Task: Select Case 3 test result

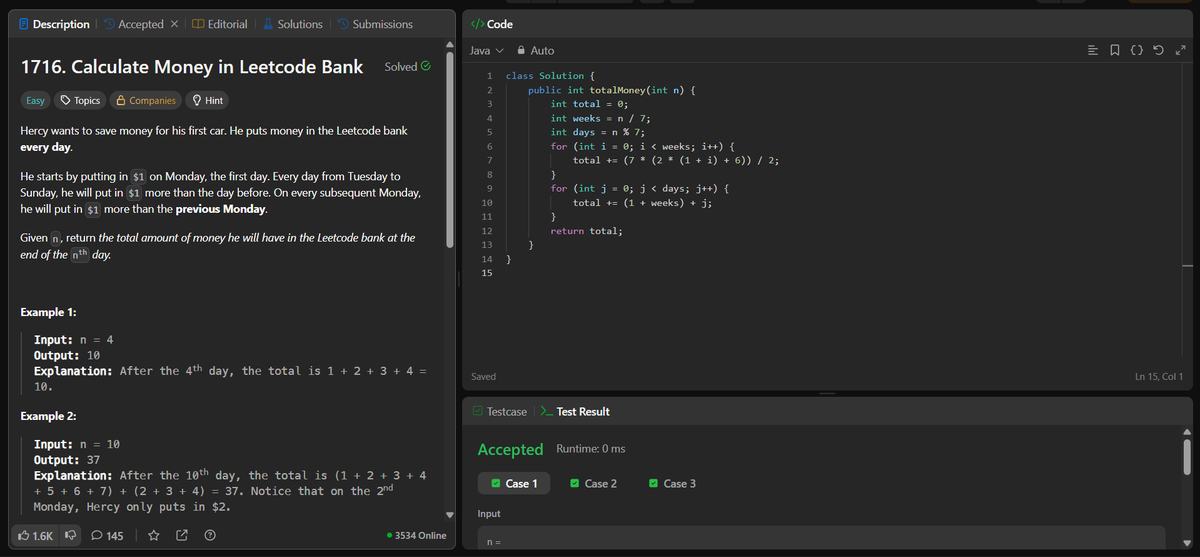Action: click(x=673, y=483)
